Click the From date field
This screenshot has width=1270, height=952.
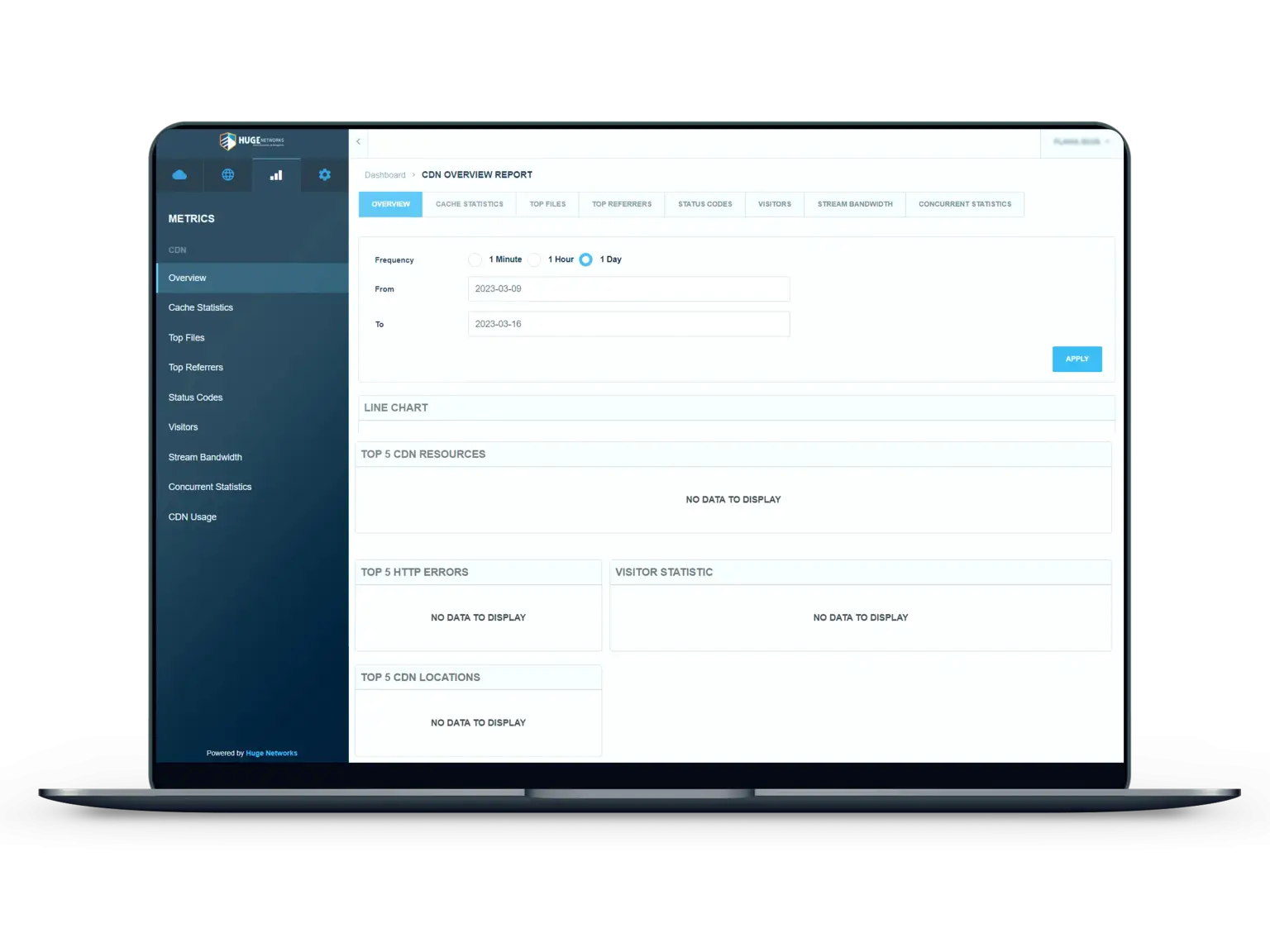(628, 289)
